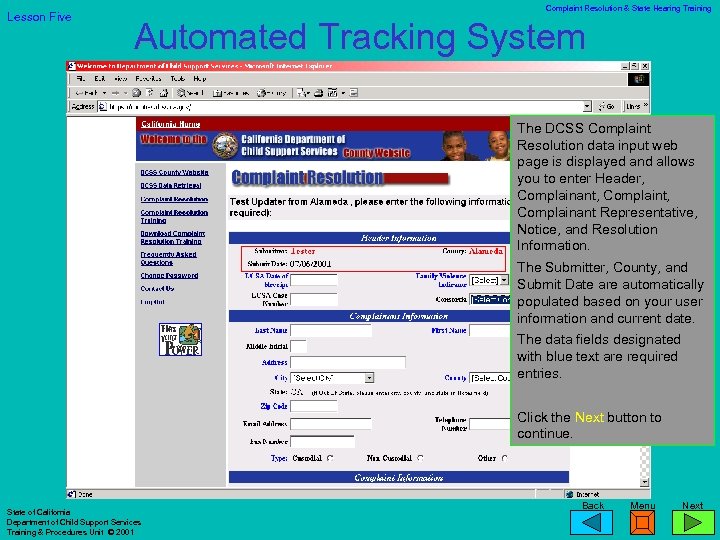Click the Complaint Resolution sidebar link
Screen dimensions: 720x540
tap(174, 199)
